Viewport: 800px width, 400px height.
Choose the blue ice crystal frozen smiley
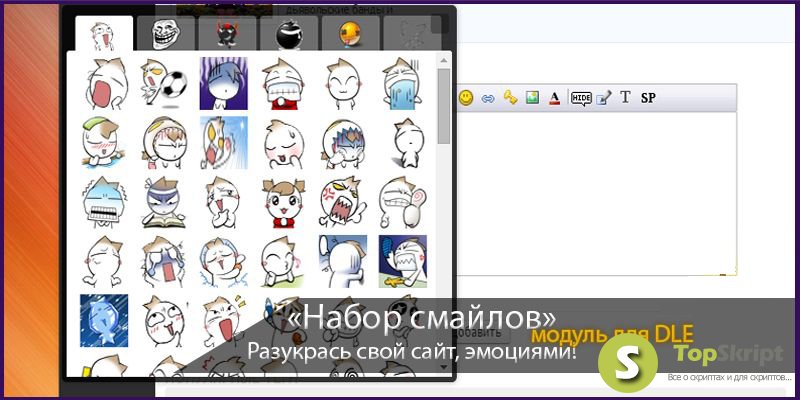[104, 320]
